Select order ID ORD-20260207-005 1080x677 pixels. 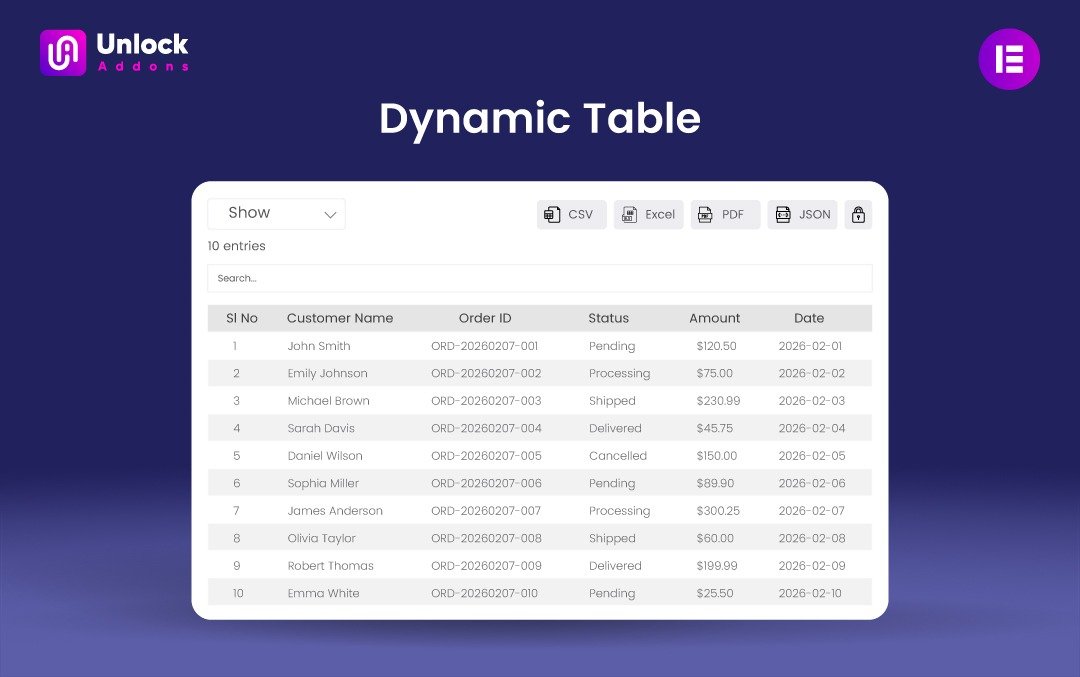(486, 456)
